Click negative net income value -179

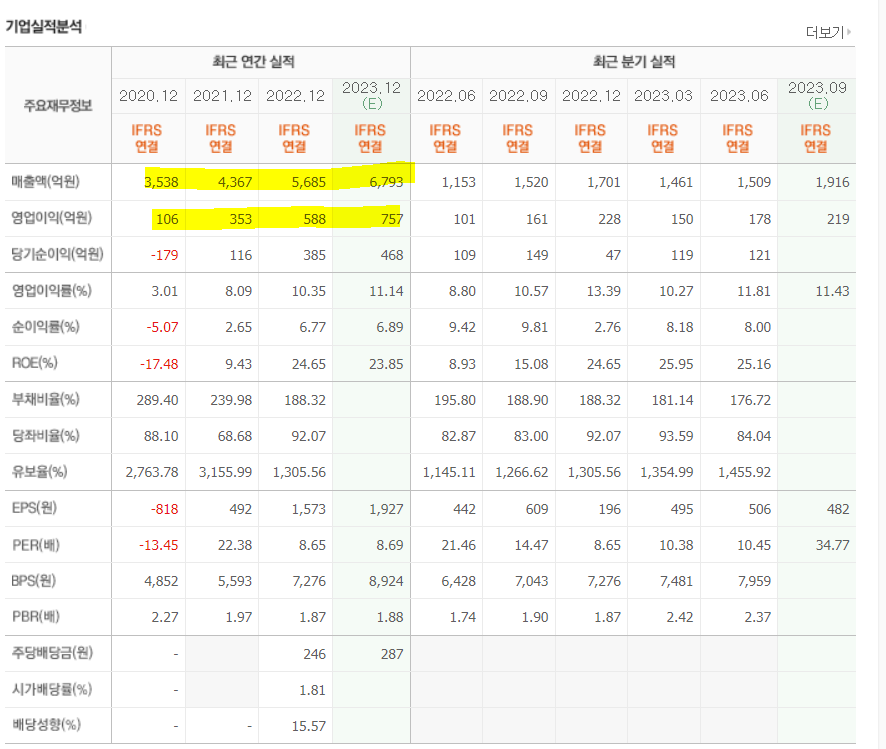(x=164, y=255)
